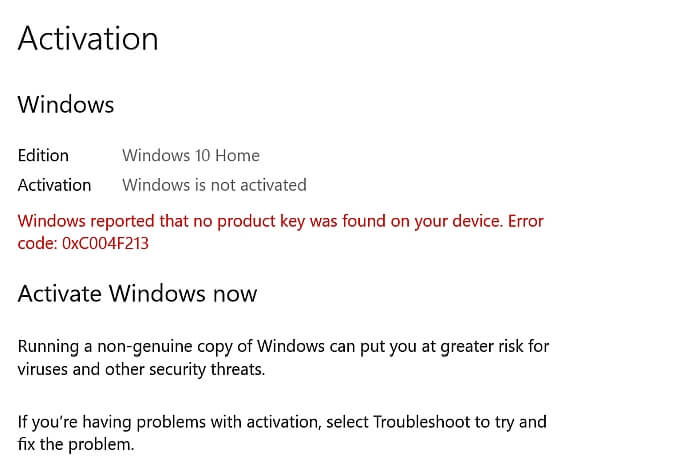The image size is (680, 473).
Task: Click the Activation label under Edition
Action: click(54, 185)
